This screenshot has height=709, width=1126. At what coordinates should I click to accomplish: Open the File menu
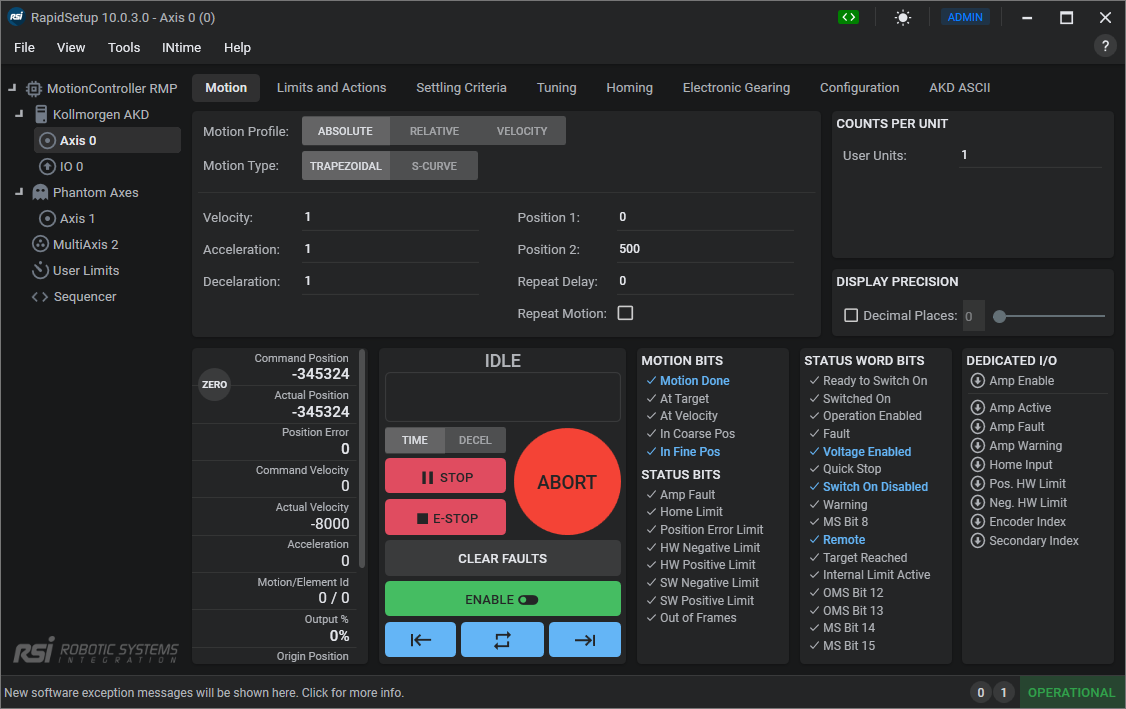coord(24,47)
